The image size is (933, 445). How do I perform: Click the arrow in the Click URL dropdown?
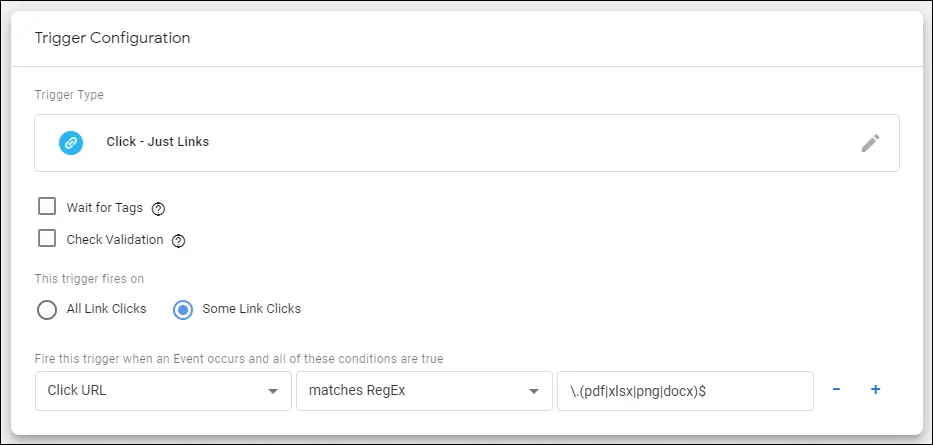(273, 391)
